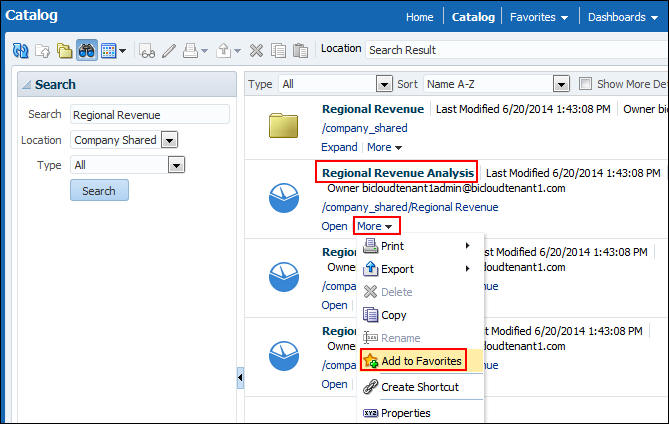
Task: Click Expand under Regional Revenue folder
Action: (339, 147)
